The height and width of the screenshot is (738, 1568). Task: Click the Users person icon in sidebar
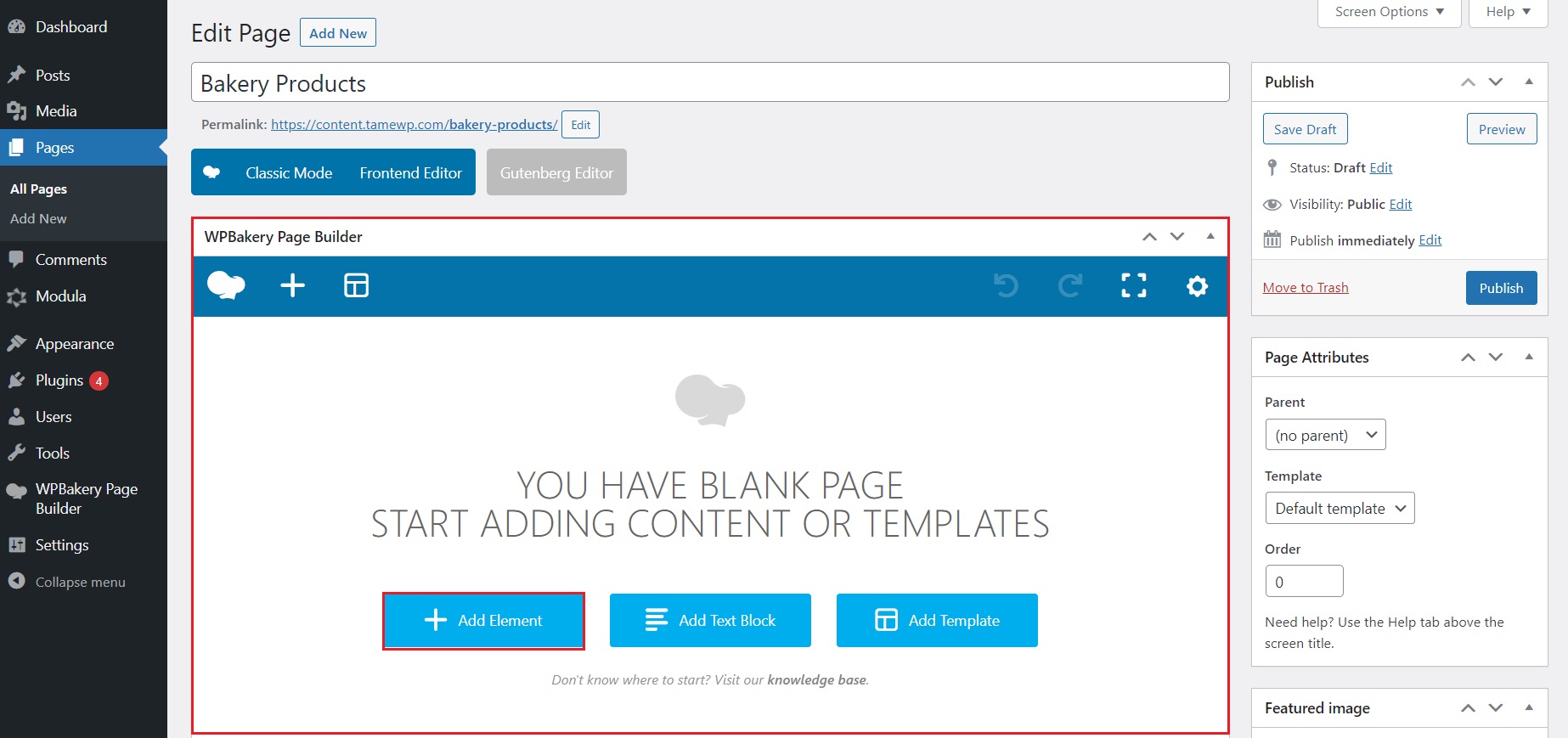point(16,416)
